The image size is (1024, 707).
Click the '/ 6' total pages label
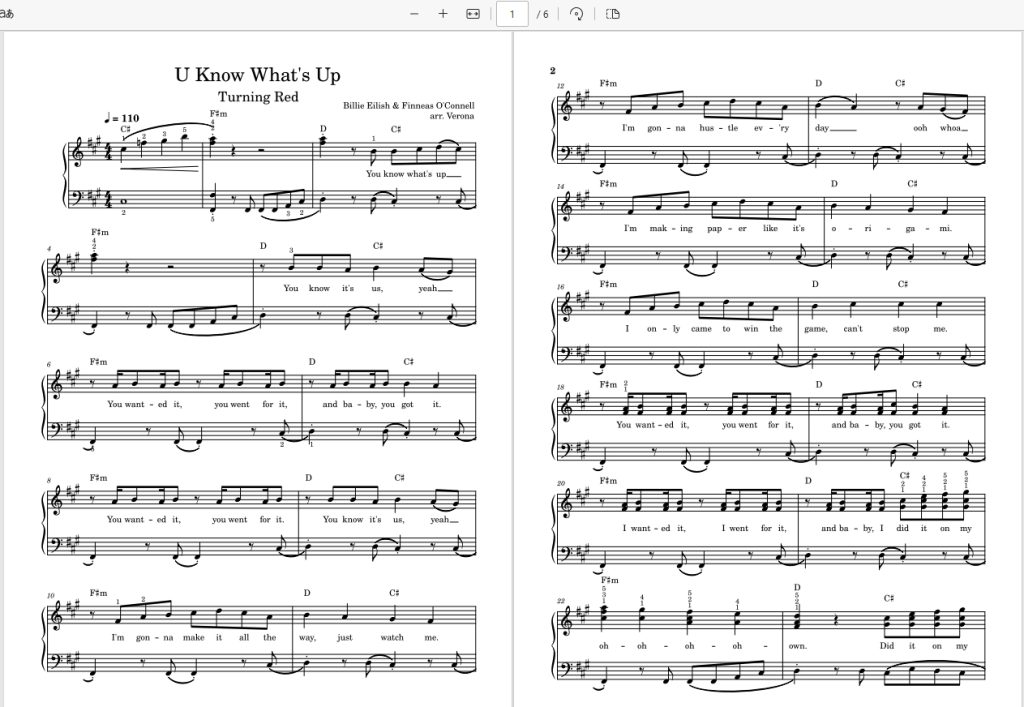[542, 14]
